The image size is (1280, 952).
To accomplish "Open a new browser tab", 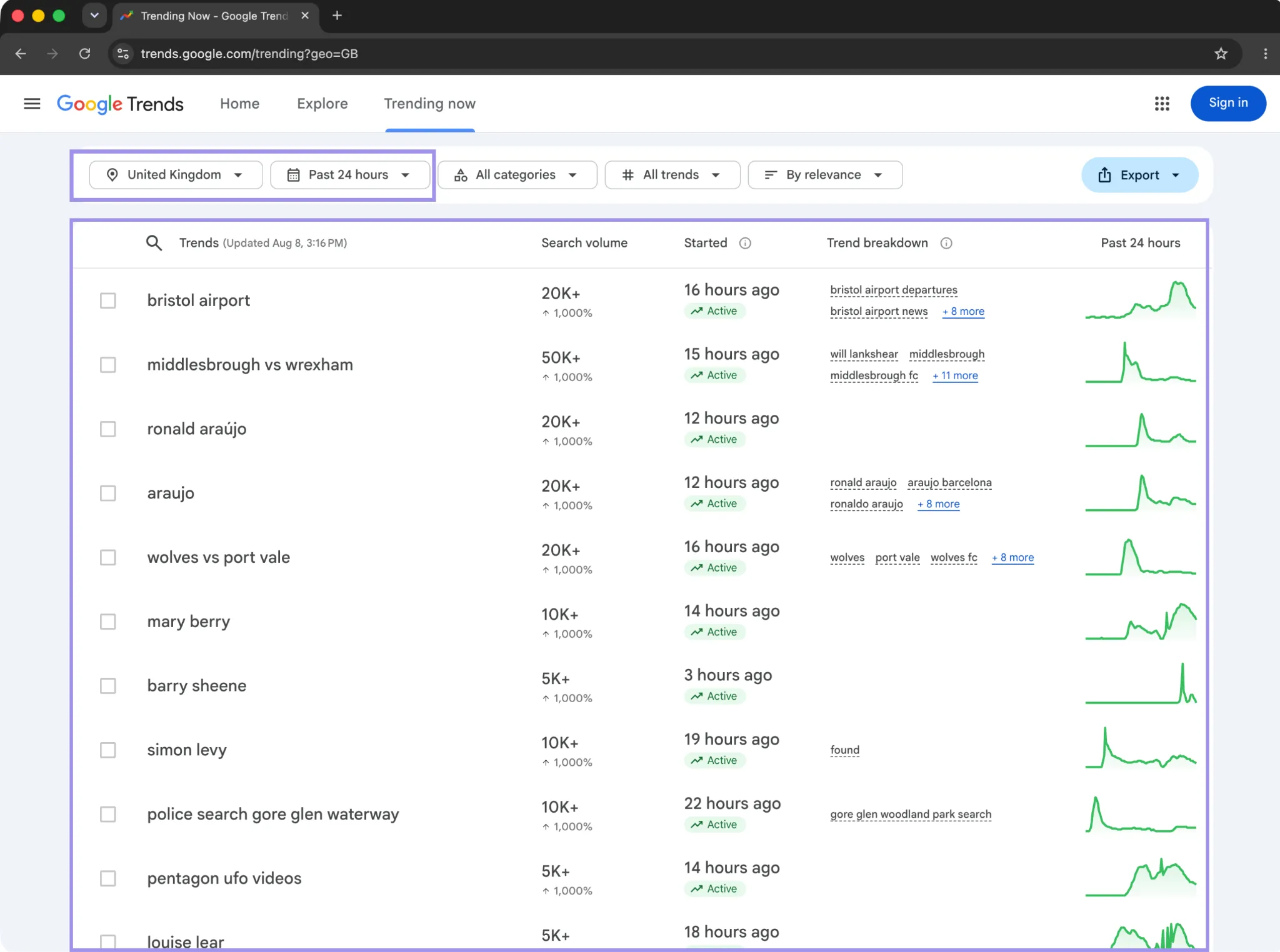I will (337, 16).
